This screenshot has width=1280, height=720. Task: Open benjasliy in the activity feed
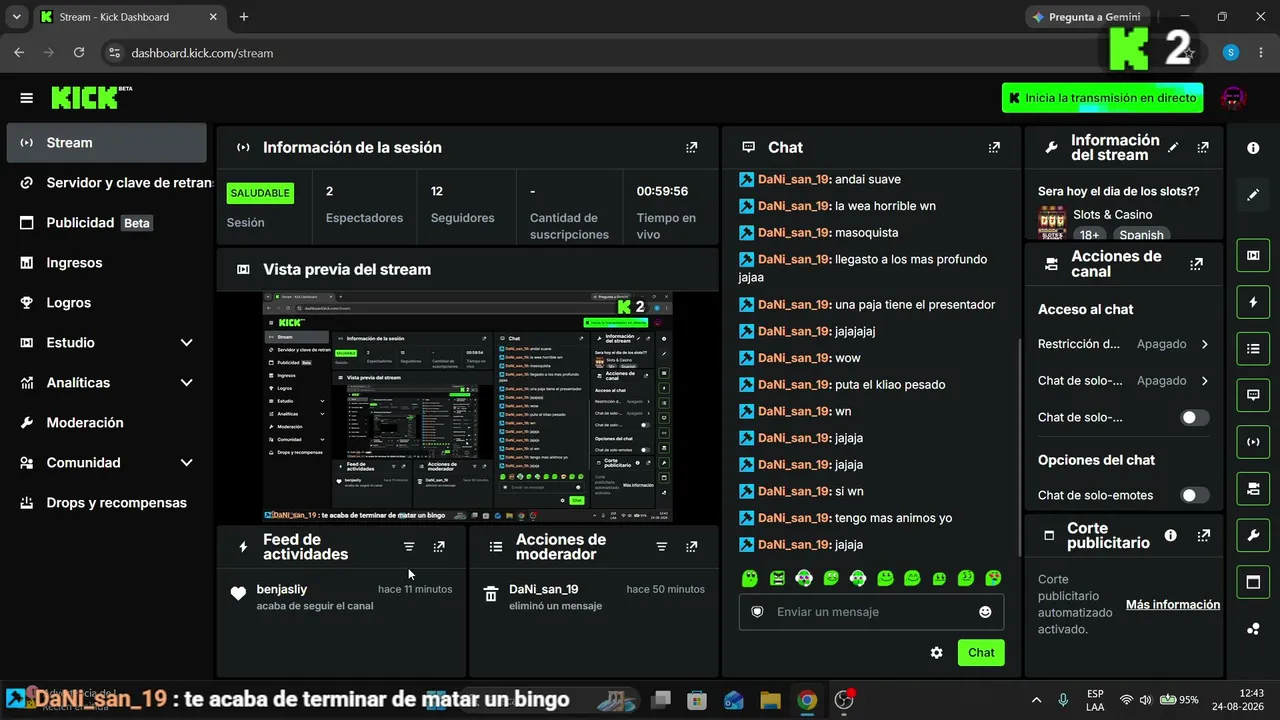point(282,590)
